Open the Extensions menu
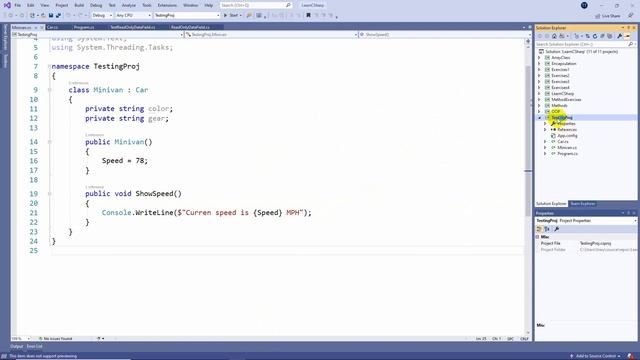Viewport: 640px width, 360px height. pos(167,5)
